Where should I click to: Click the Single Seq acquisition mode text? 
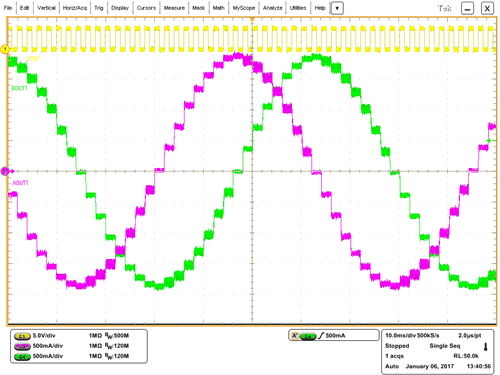coord(445,346)
